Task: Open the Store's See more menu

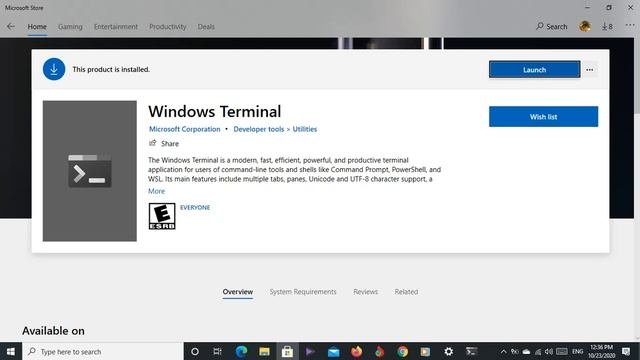Action: (630, 26)
